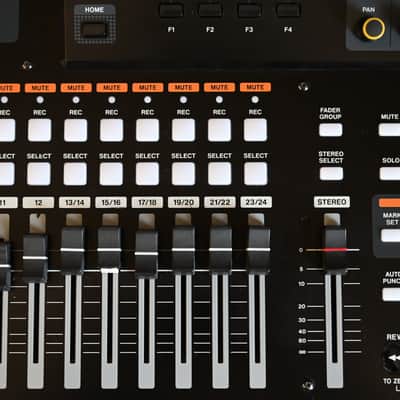400x400 pixels.
Task: Click the orange MUTE label above channel 15/16
Action: (112, 88)
